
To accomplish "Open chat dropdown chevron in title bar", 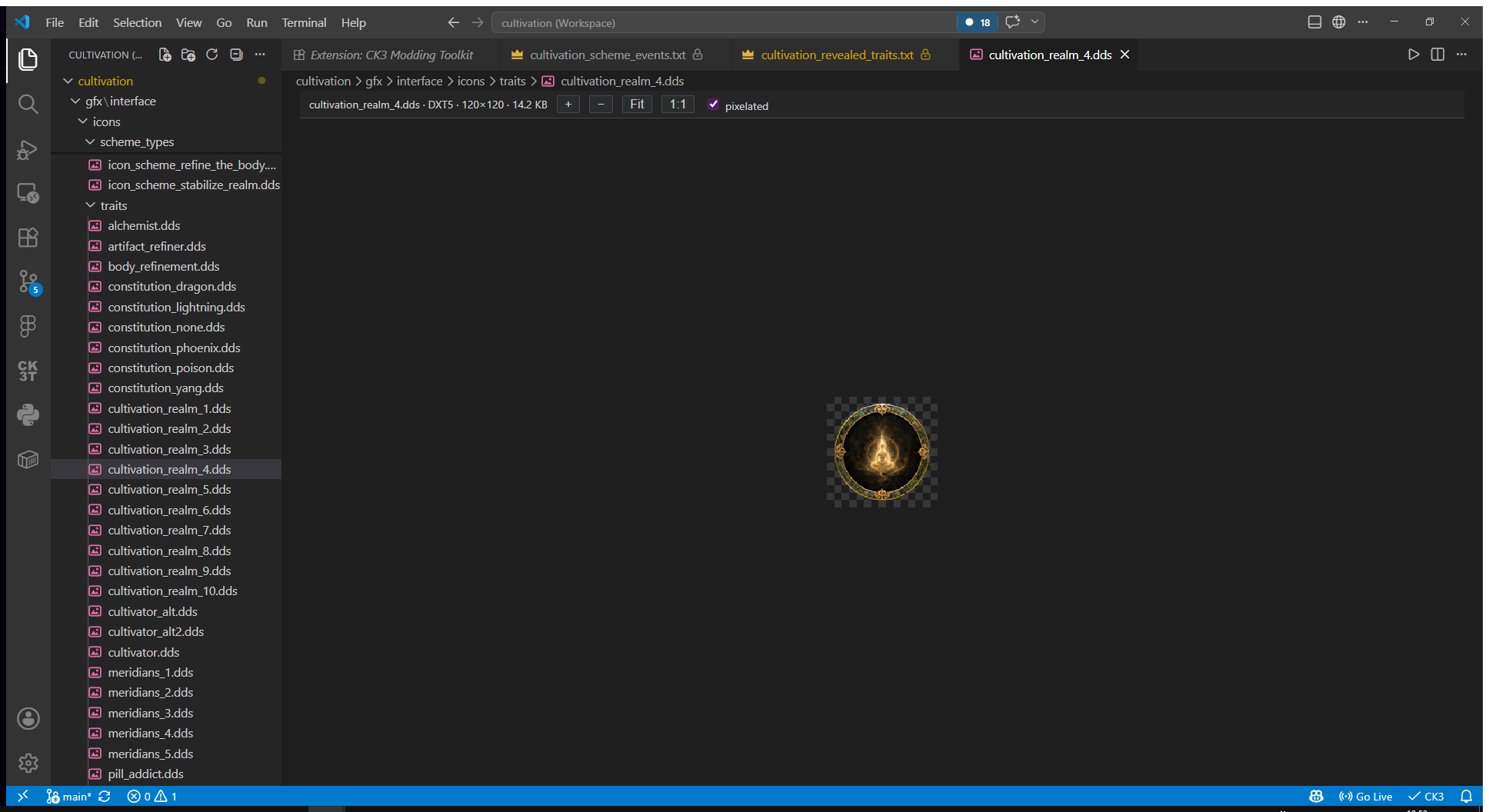I will tap(1035, 22).
